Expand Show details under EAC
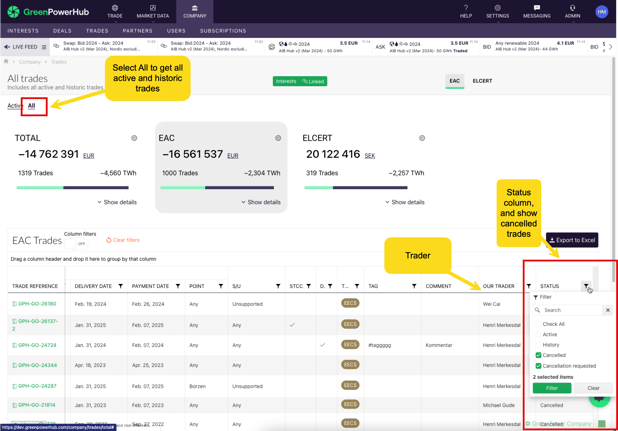The width and height of the screenshot is (618, 431). coord(261,202)
